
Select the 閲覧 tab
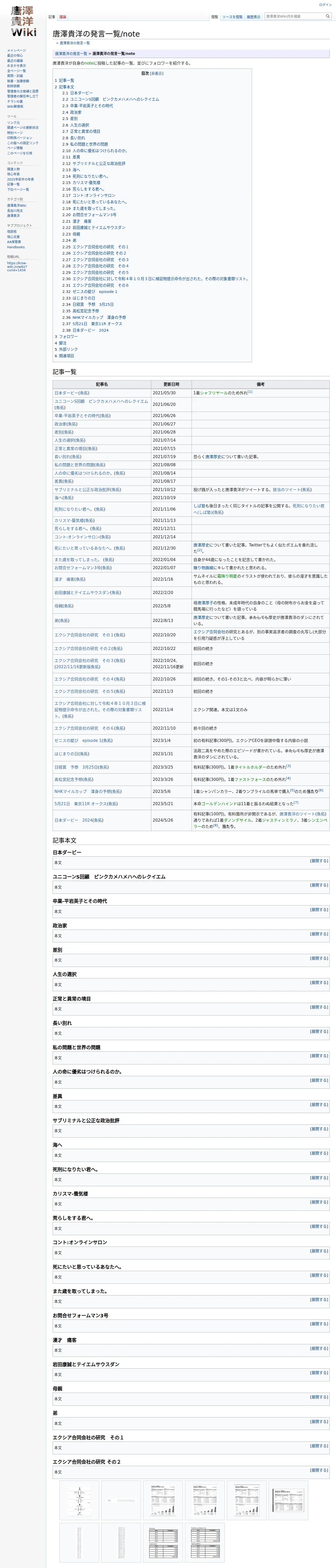(215, 17)
